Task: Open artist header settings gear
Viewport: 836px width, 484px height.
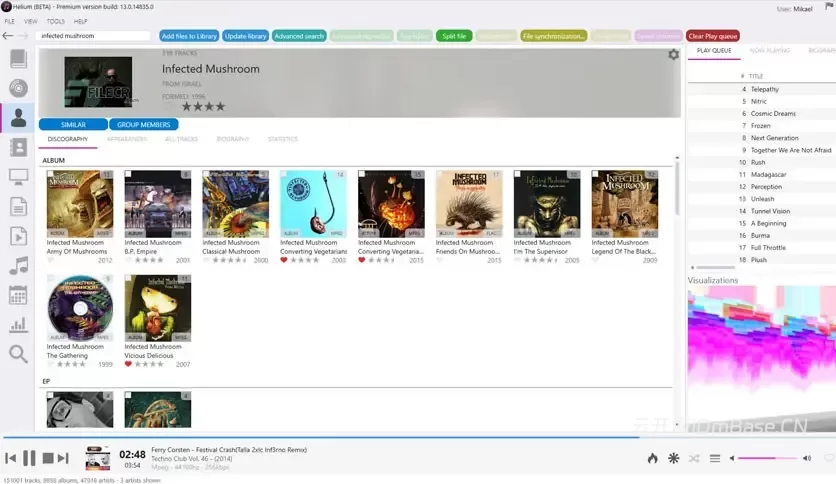Action: [x=673, y=54]
